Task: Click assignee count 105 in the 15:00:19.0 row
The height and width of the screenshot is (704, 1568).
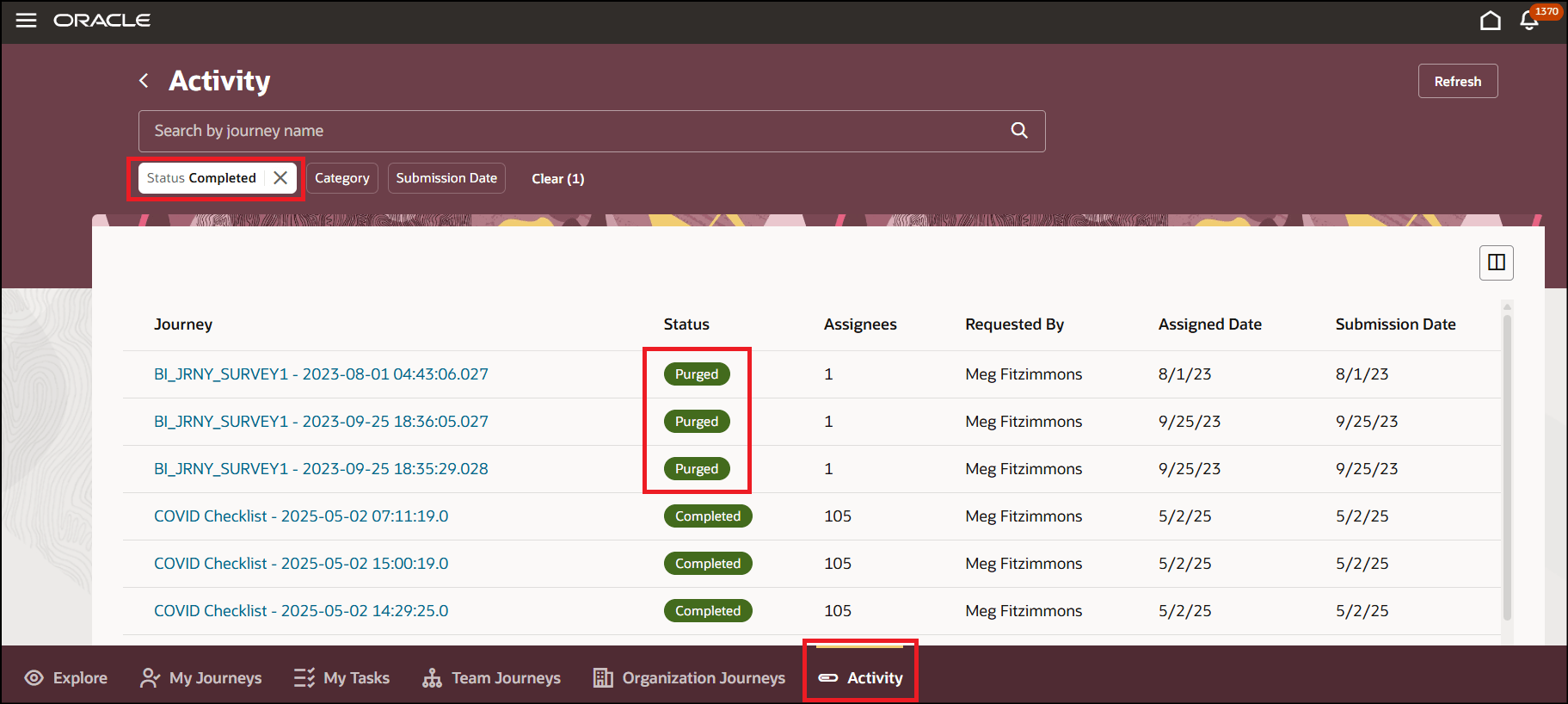Action: pyautogui.click(x=838, y=564)
